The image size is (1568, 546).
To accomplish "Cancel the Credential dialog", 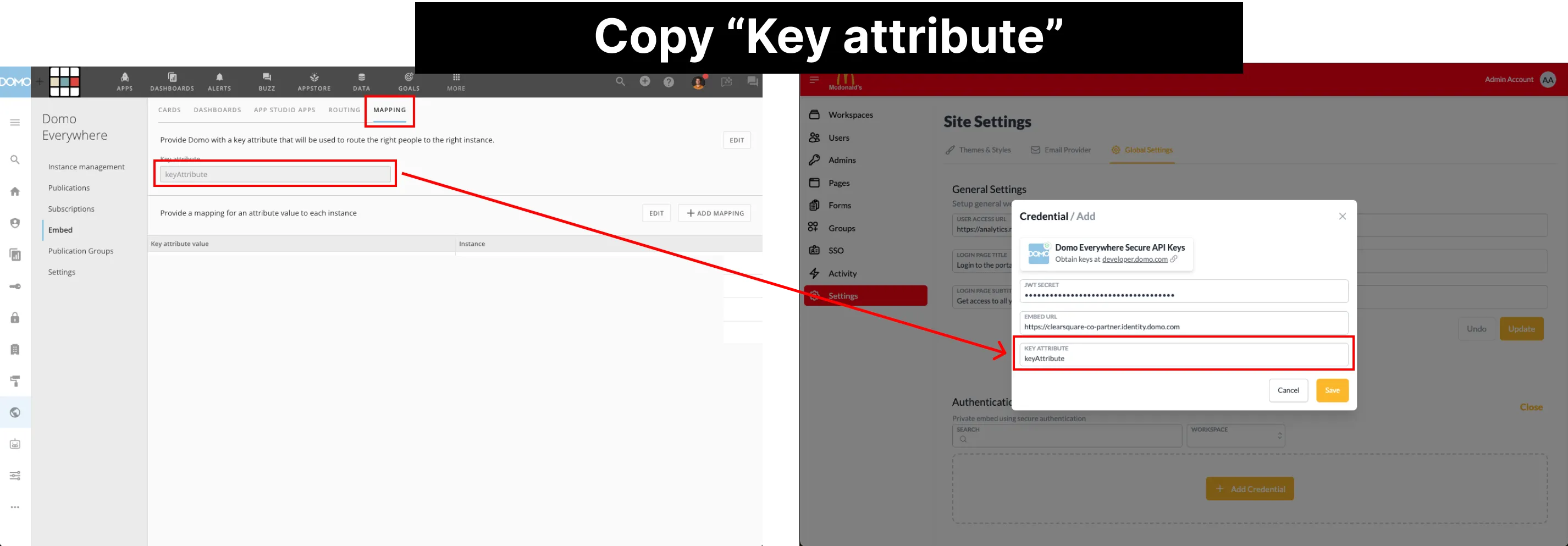I will click(x=1288, y=390).
